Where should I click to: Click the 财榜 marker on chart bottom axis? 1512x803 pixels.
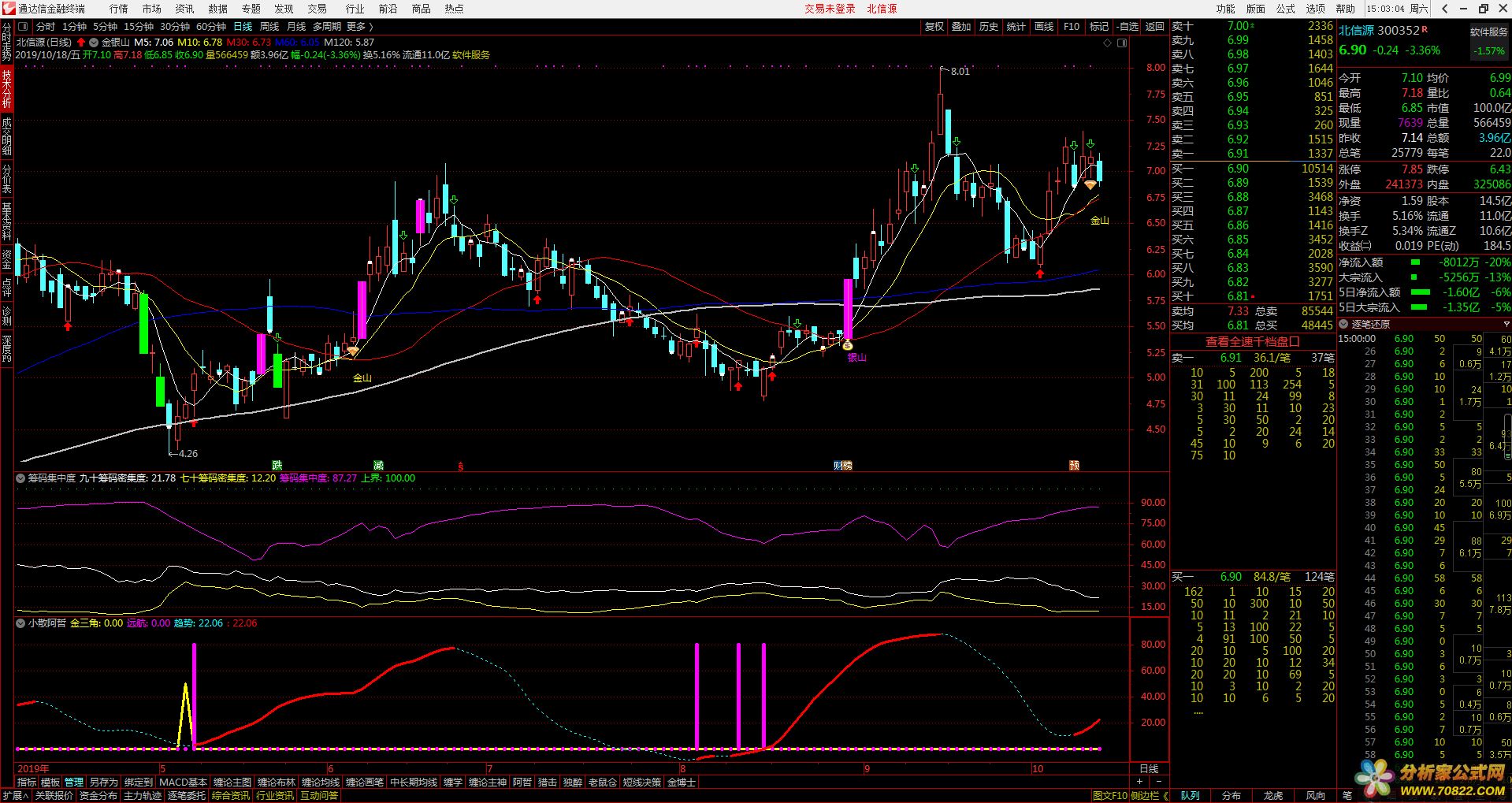pos(843,466)
